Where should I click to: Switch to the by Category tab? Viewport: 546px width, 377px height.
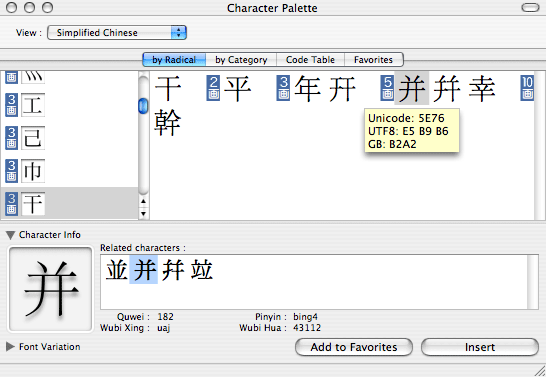click(241, 60)
